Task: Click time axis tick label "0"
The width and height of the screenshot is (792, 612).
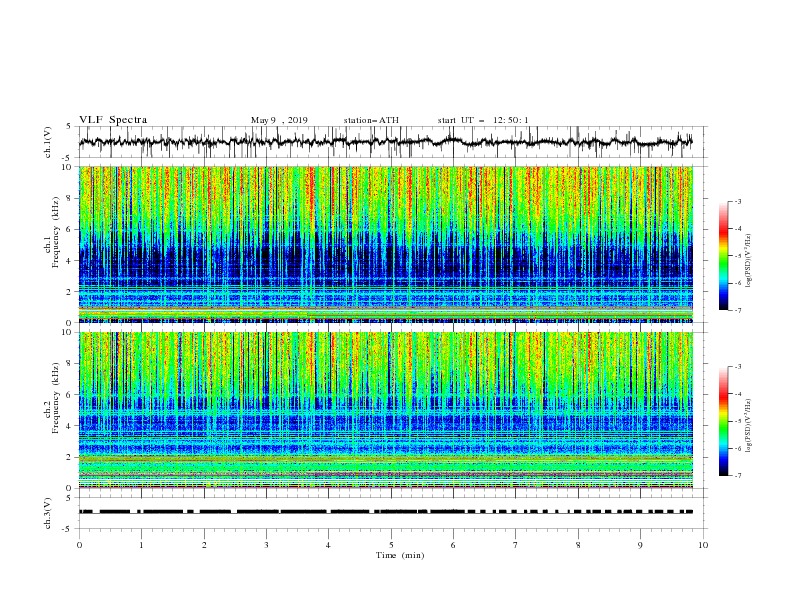Action: pyautogui.click(x=79, y=545)
